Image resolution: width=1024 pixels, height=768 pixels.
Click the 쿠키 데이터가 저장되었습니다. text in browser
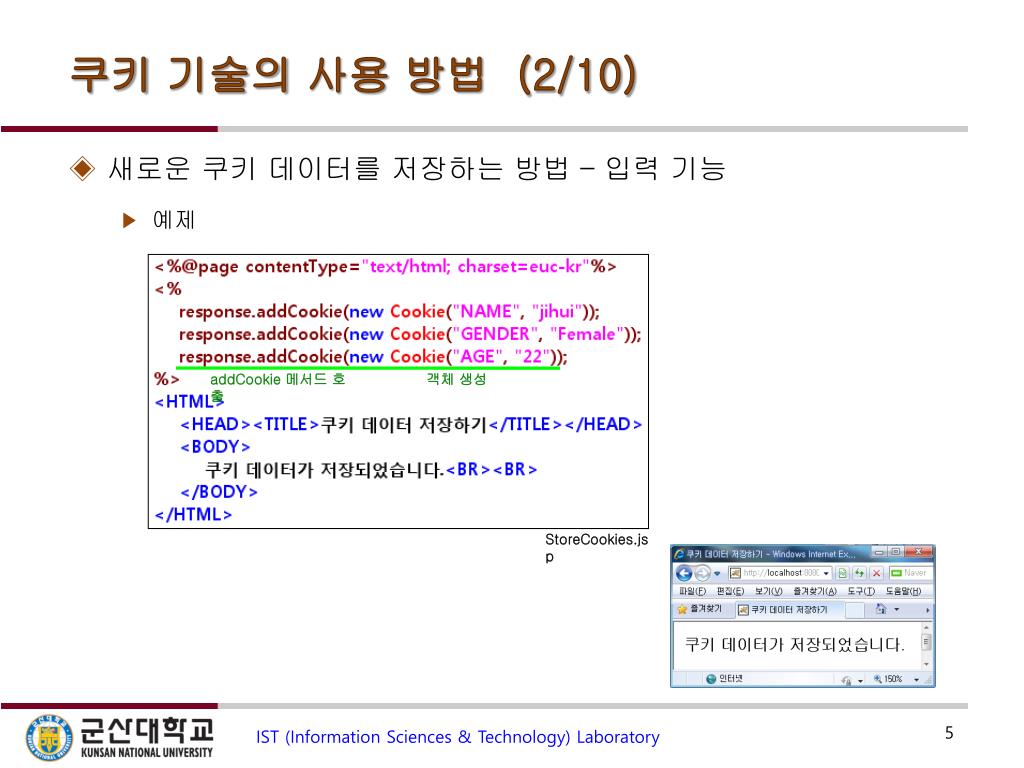[794, 645]
